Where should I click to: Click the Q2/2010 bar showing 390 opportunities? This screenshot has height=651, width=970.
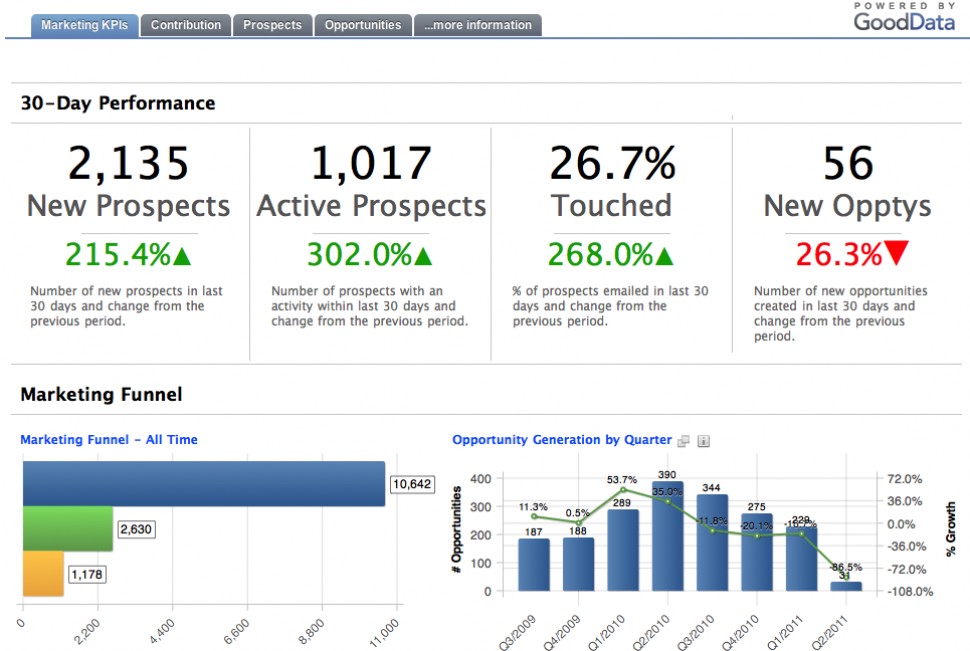[667, 537]
